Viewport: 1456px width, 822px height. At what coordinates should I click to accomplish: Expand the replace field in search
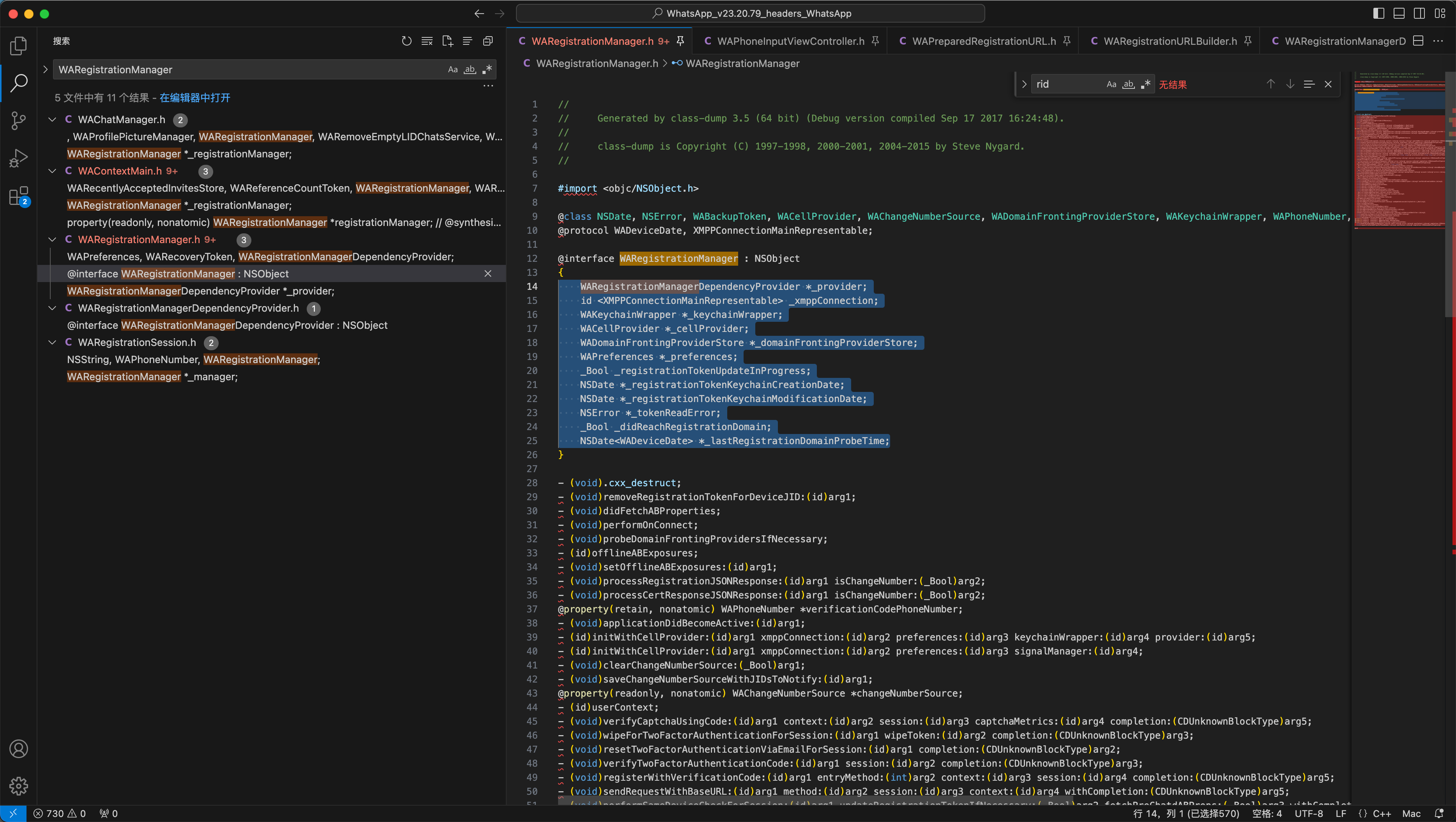point(45,69)
